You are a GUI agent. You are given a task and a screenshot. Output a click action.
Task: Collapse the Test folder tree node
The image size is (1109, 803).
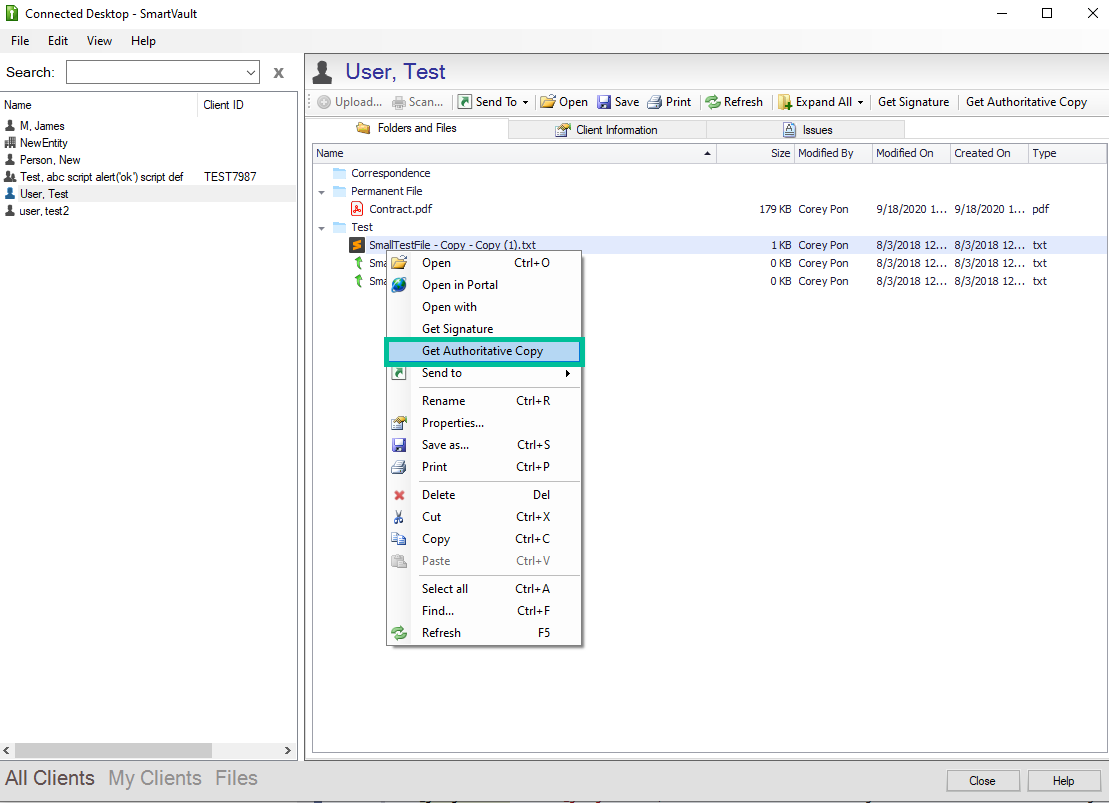point(322,227)
